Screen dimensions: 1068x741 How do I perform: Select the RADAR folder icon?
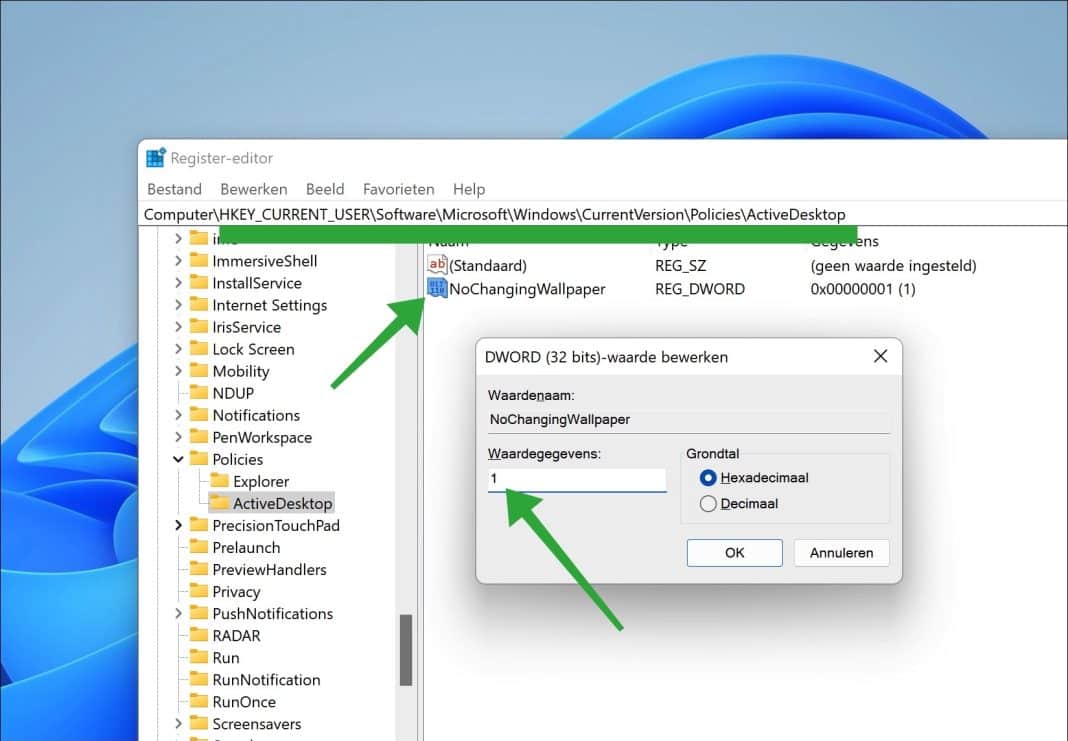(199, 635)
